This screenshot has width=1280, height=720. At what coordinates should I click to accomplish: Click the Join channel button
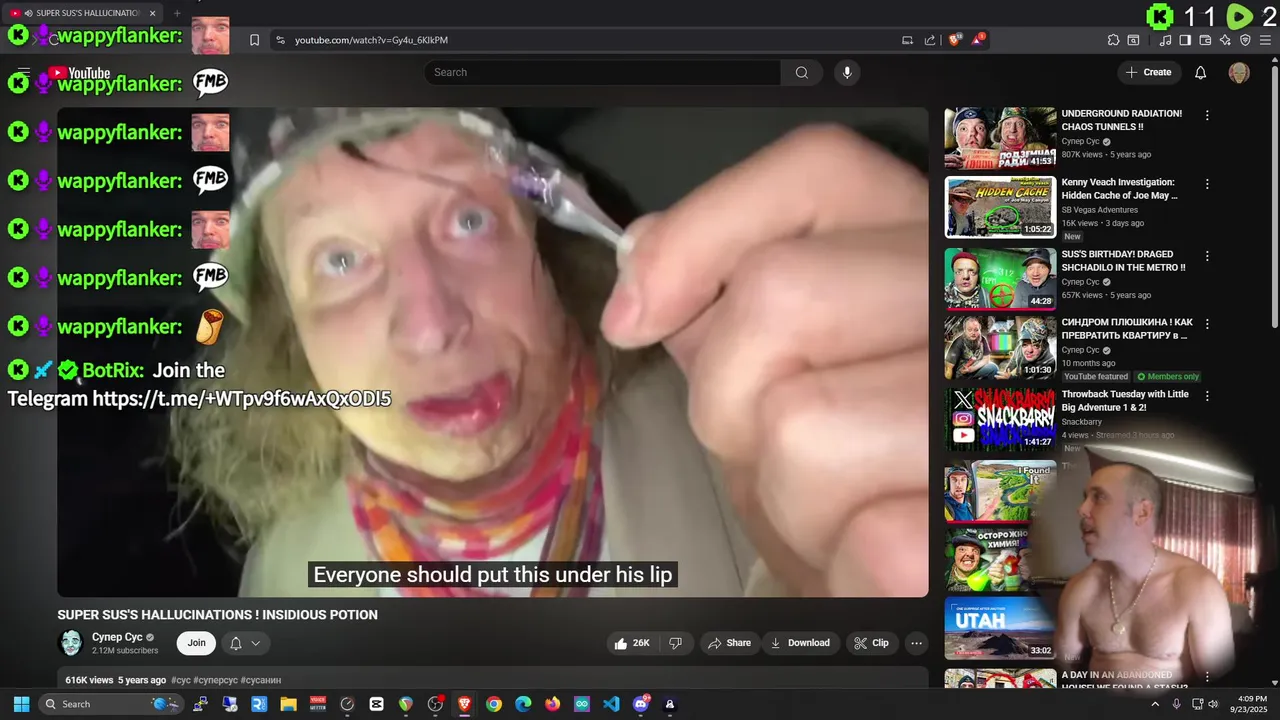(197, 643)
